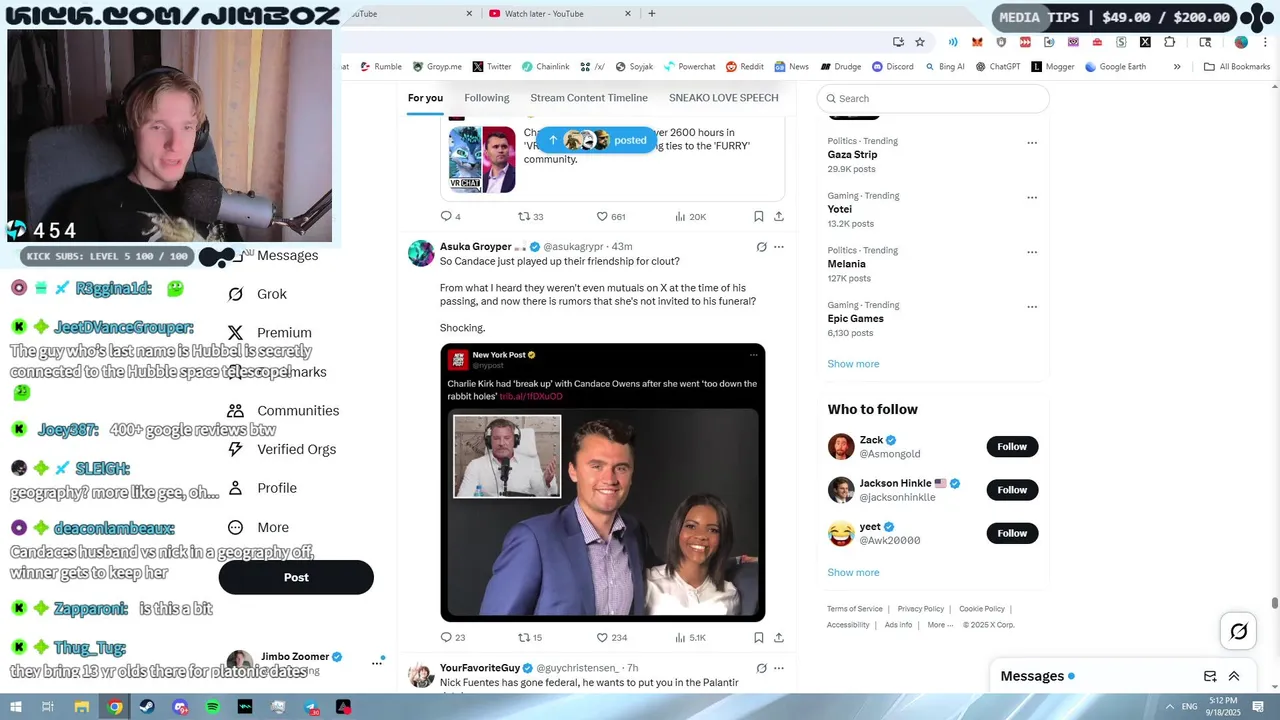Open more options for Yotei trend
This screenshot has height=720, width=1280.
coord(1032,198)
